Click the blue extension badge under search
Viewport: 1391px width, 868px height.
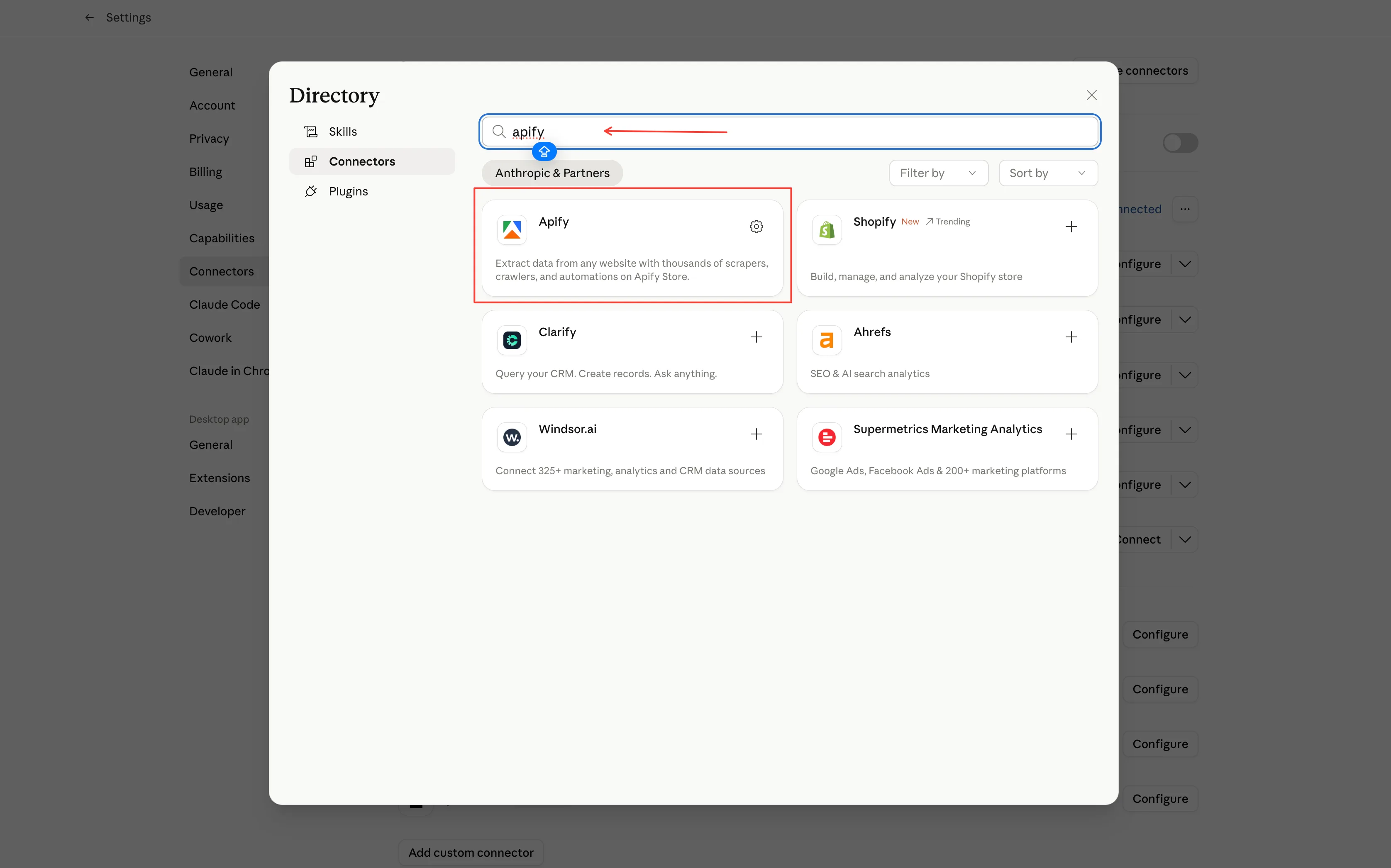tap(544, 151)
